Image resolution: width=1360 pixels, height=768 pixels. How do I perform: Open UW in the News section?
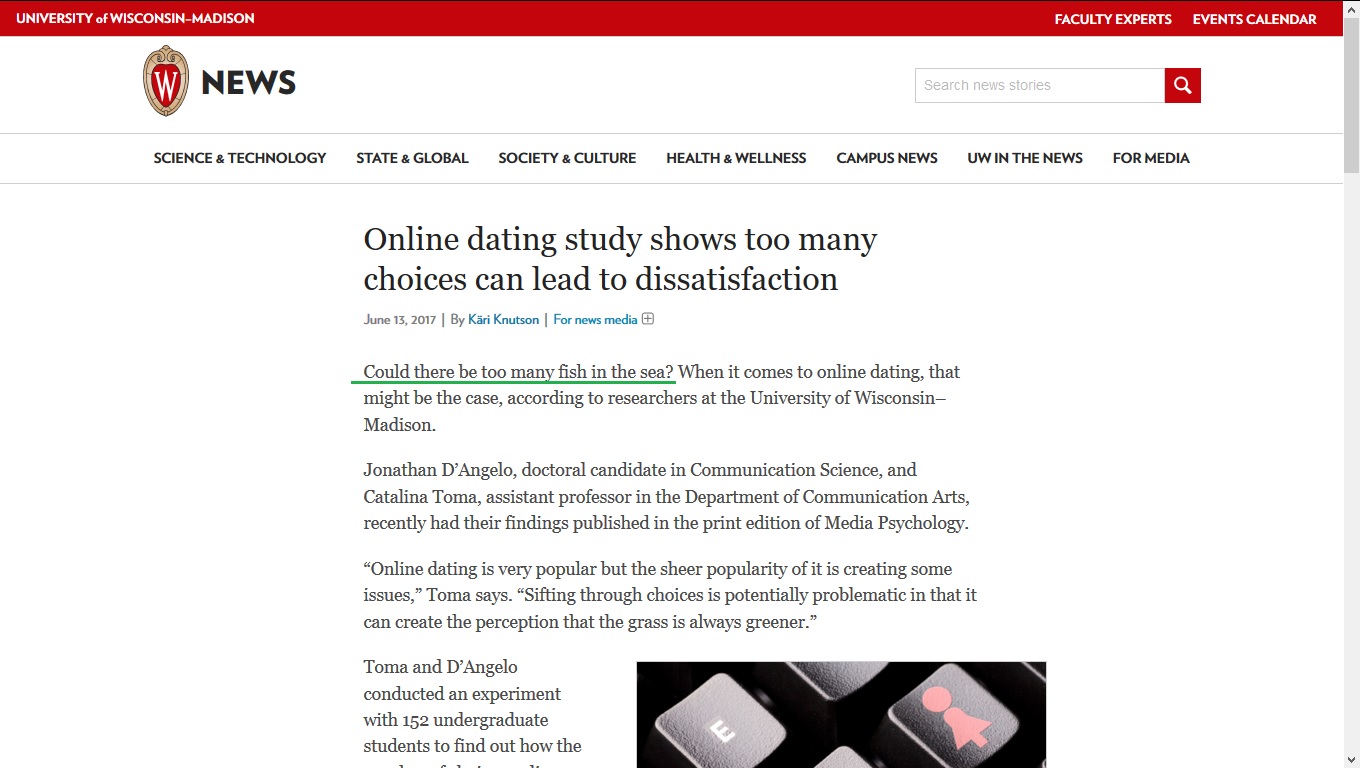1025,158
